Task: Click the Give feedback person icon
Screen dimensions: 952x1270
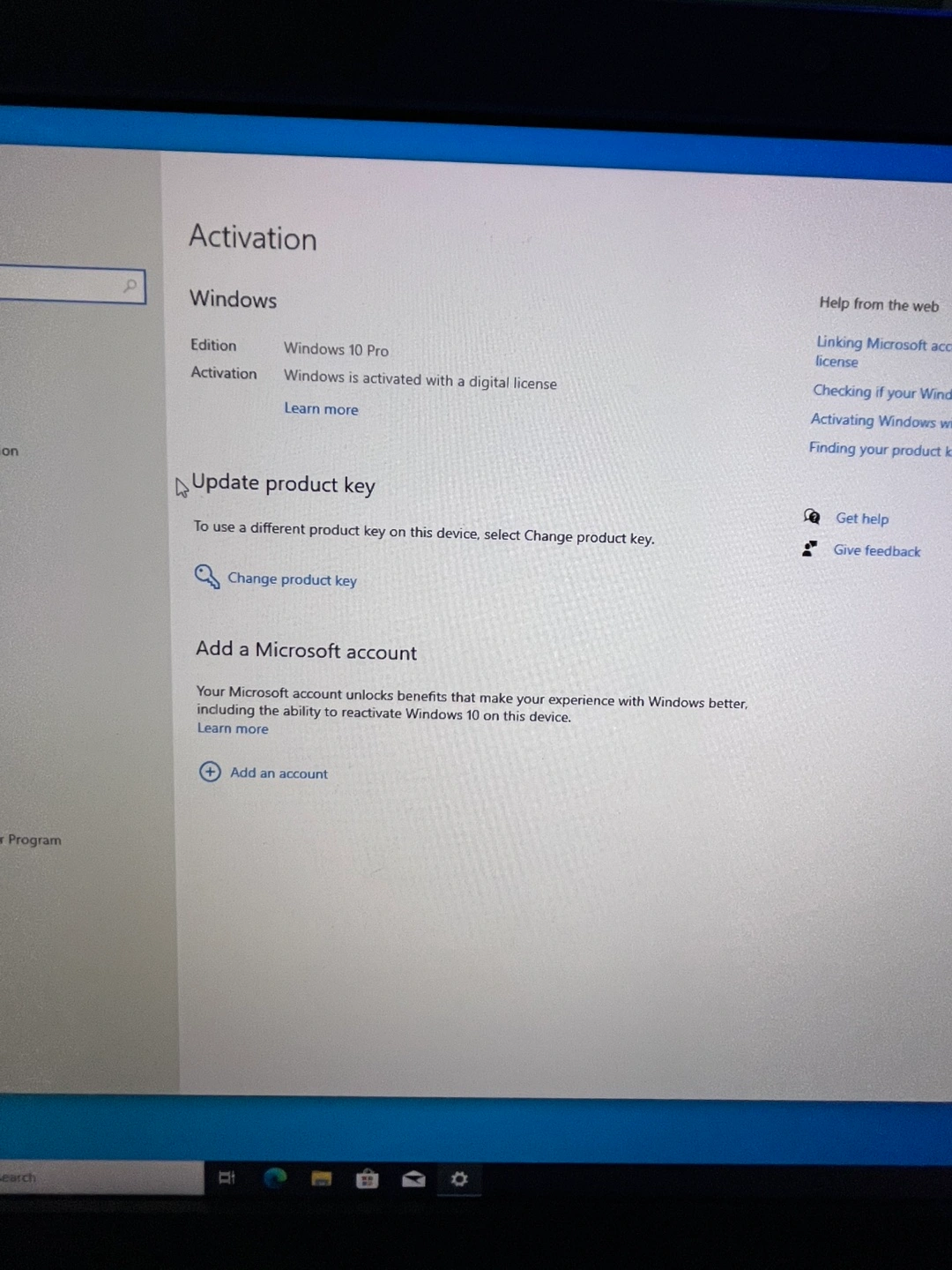Action: pyautogui.click(x=809, y=549)
